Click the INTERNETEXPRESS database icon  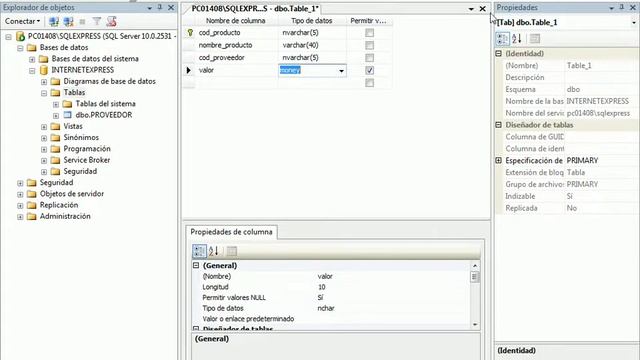pyautogui.click(x=44, y=70)
